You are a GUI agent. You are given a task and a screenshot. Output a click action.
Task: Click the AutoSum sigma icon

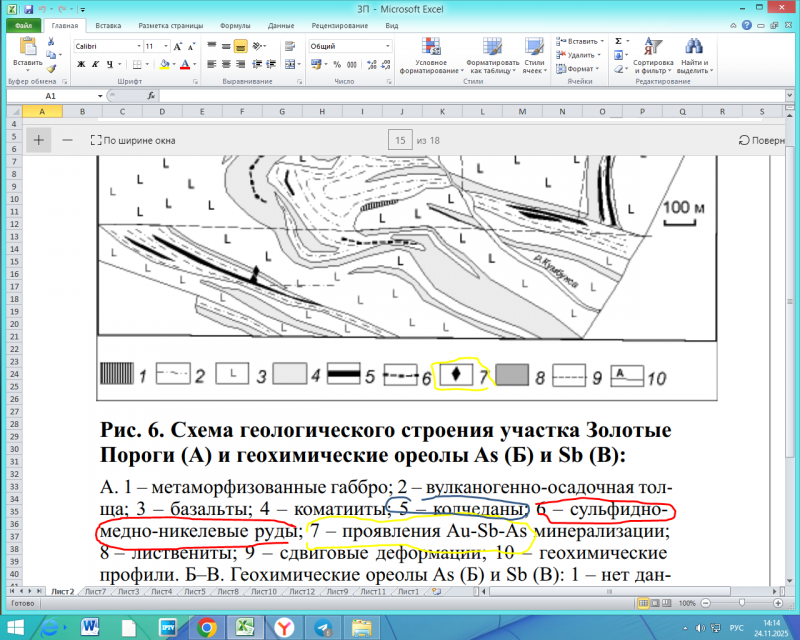(x=618, y=41)
